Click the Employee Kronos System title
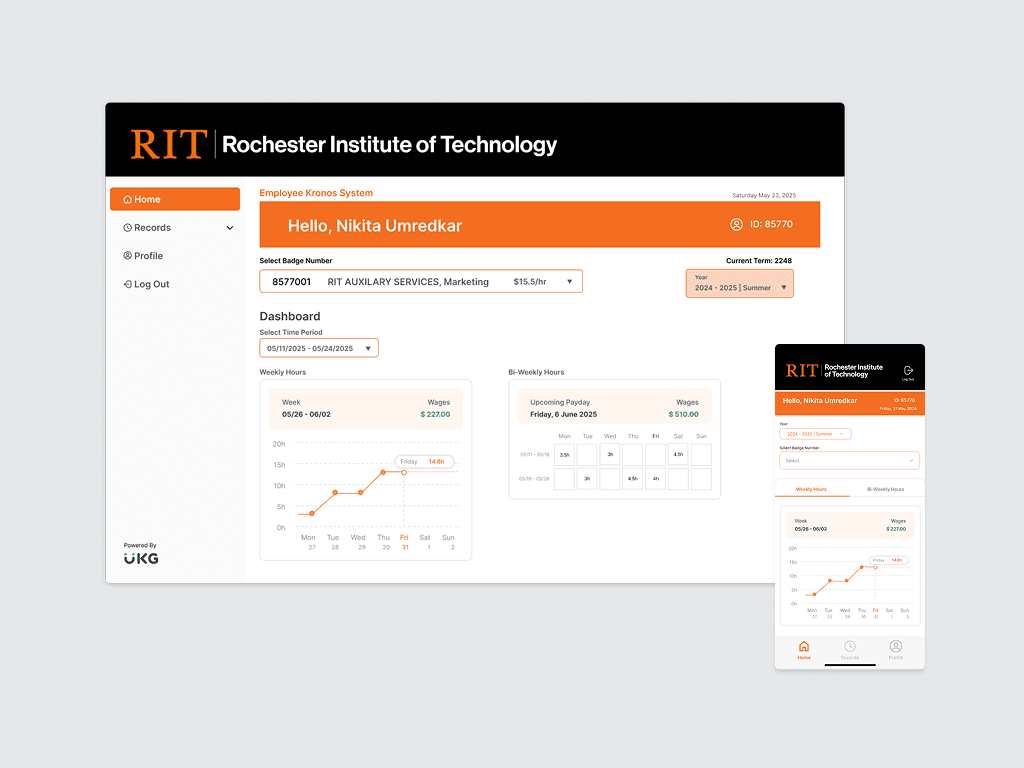 [316, 193]
